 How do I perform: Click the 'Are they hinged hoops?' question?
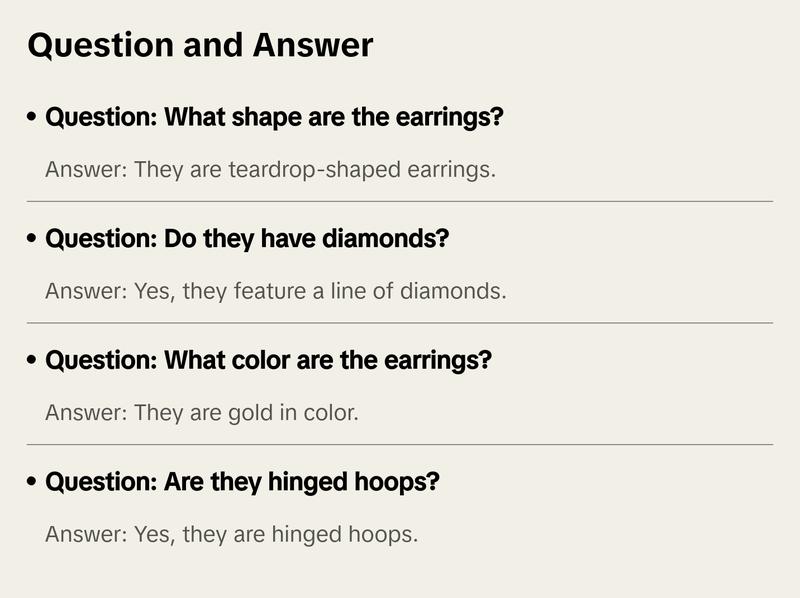click(x=242, y=482)
